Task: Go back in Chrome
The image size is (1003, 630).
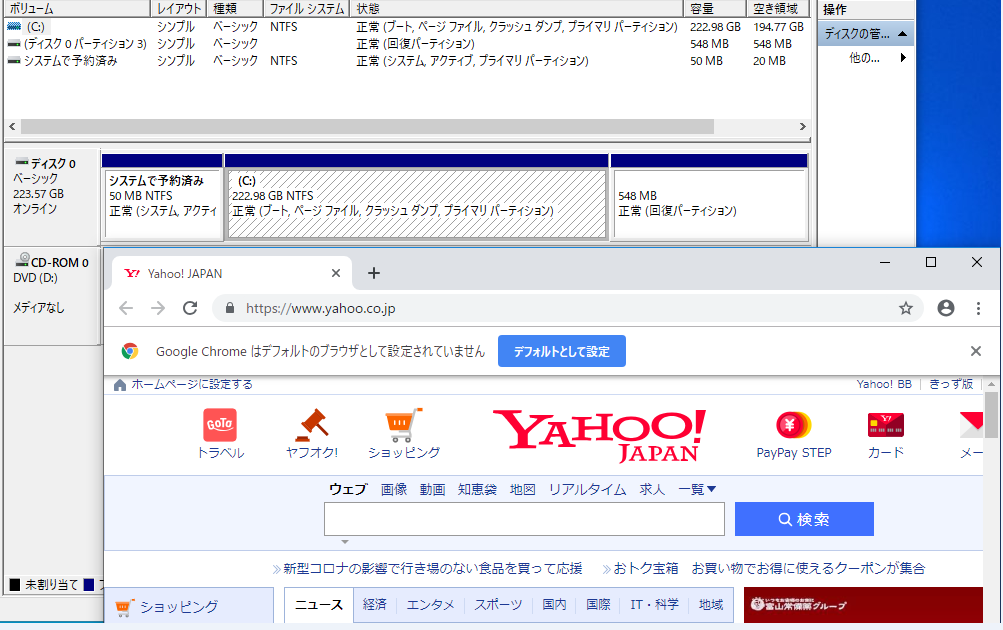Action: [126, 308]
